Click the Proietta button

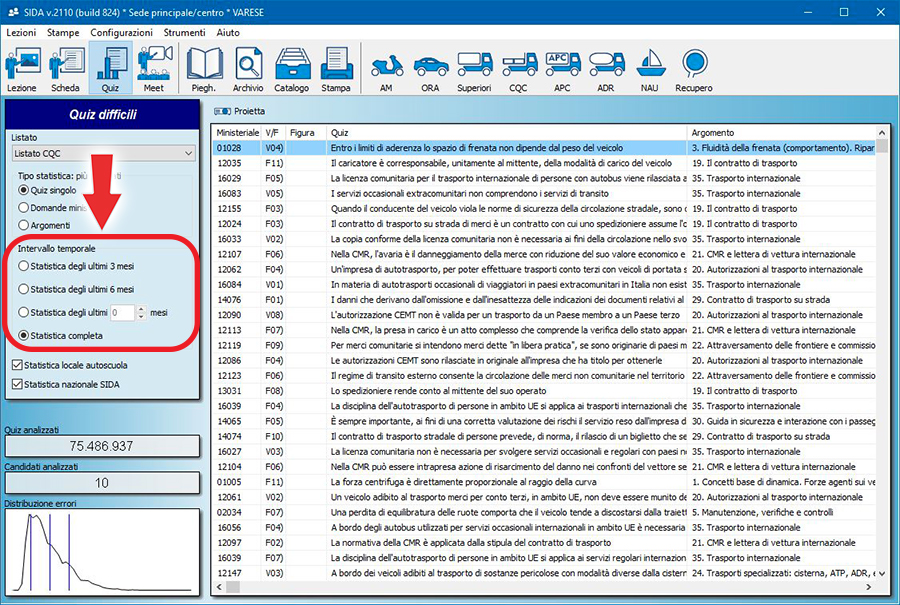(x=242, y=111)
